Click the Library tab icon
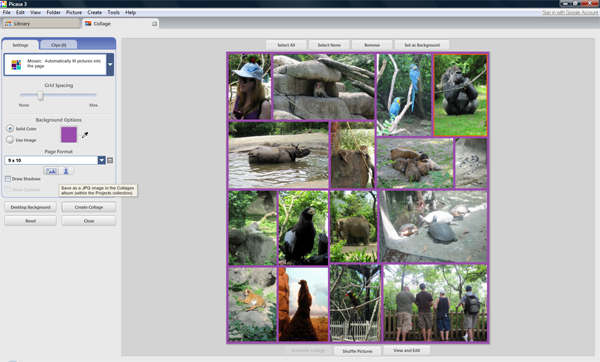Image resolution: width=600 pixels, height=362 pixels. click(8, 24)
